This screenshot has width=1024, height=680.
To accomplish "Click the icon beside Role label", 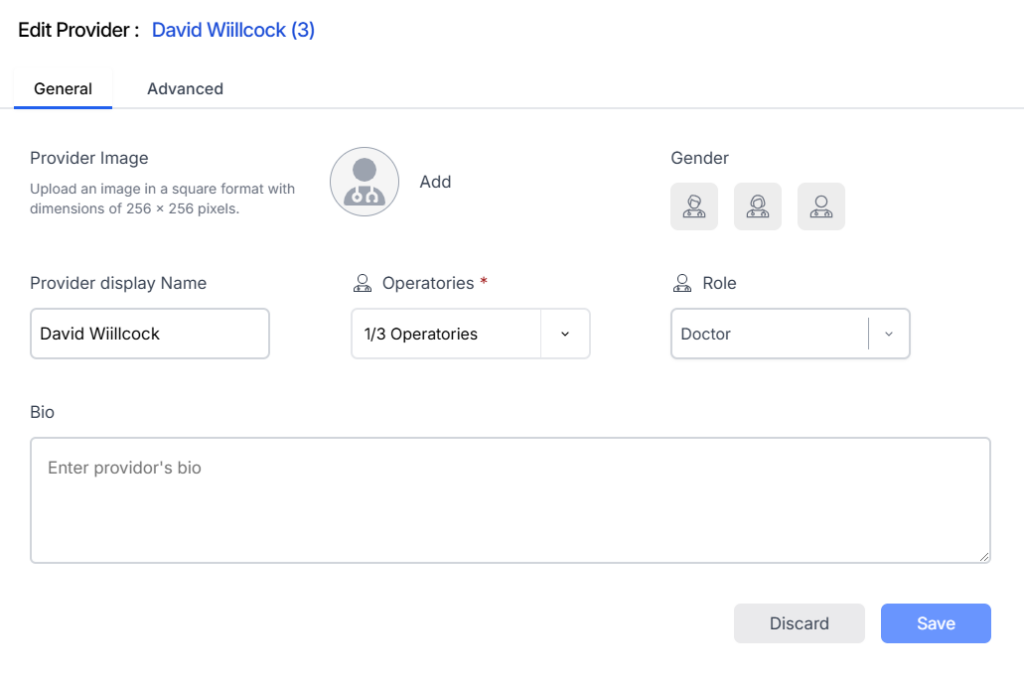I will tap(682, 284).
